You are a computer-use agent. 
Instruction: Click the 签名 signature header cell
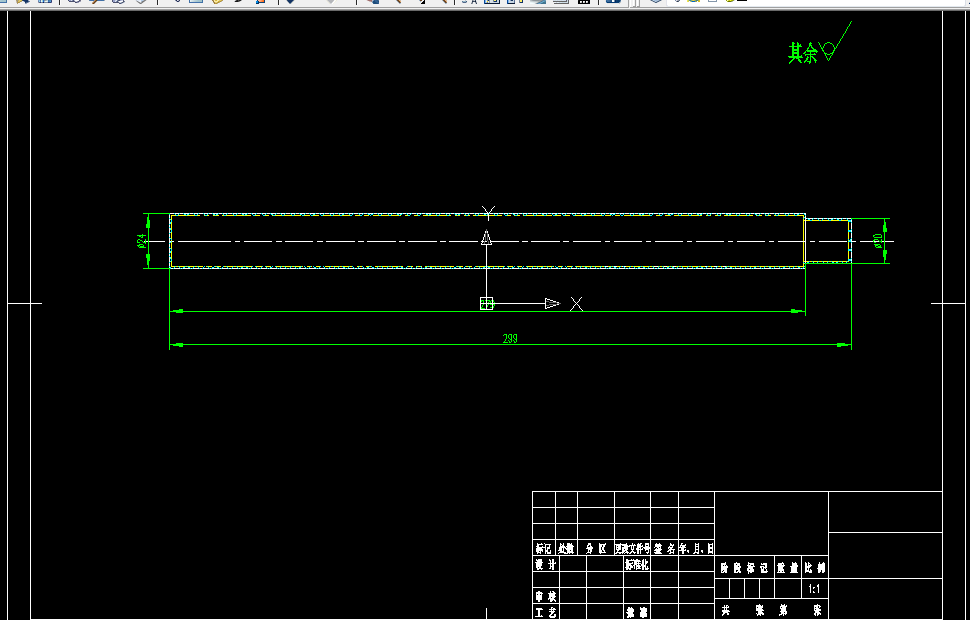click(664, 548)
